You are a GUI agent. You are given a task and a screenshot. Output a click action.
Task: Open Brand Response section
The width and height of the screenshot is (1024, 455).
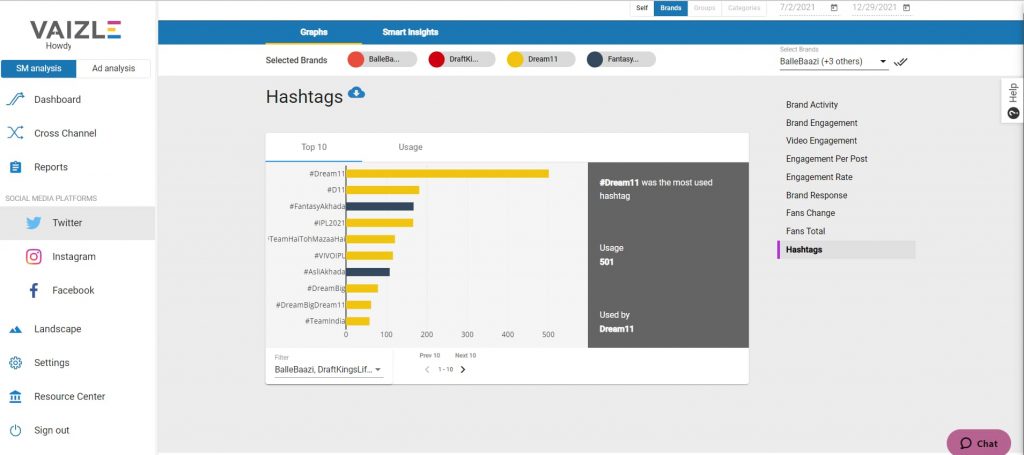pyautogui.click(x=816, y=195)
